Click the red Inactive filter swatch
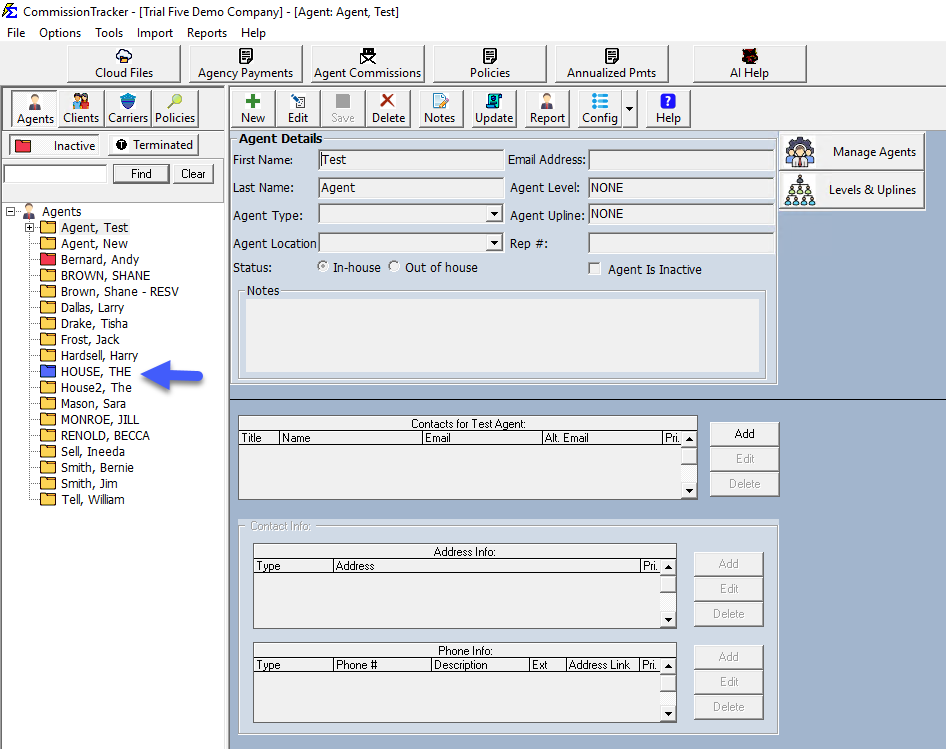The height and width of the screenshot is (749, 946). (x=24, y=146)
